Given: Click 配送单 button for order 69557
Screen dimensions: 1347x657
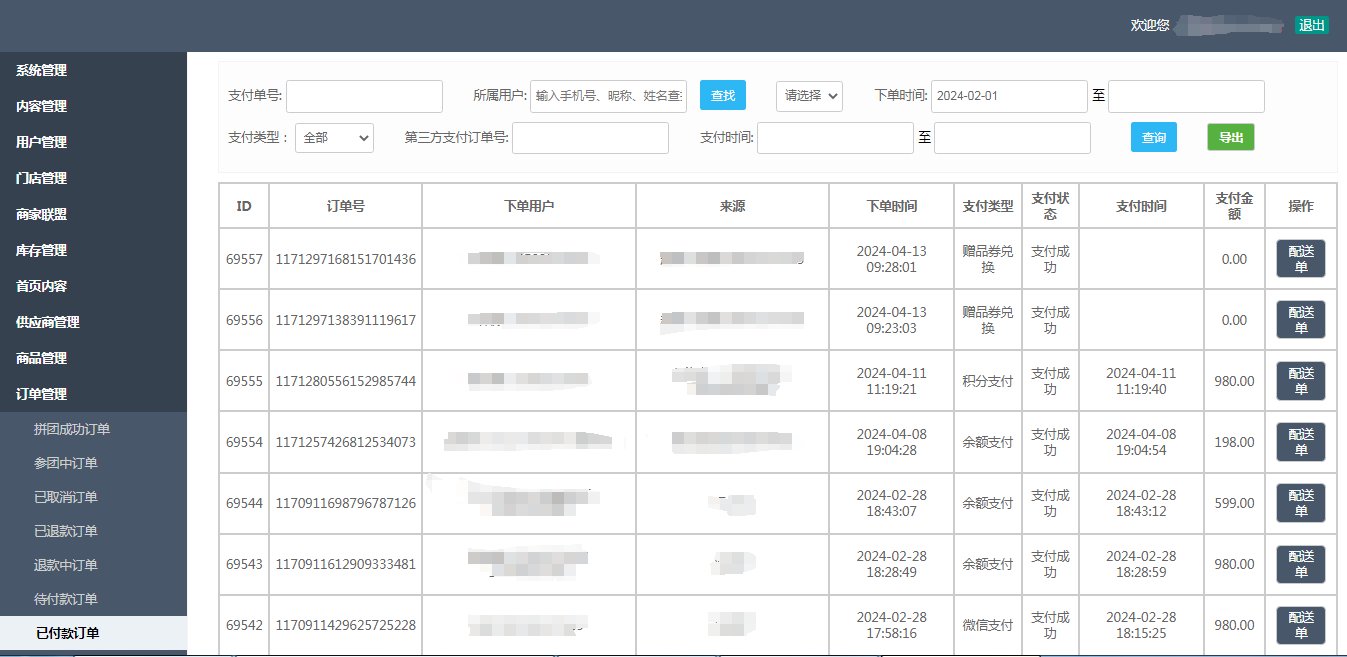Looking at the screenshot, I should point(1300,259).
